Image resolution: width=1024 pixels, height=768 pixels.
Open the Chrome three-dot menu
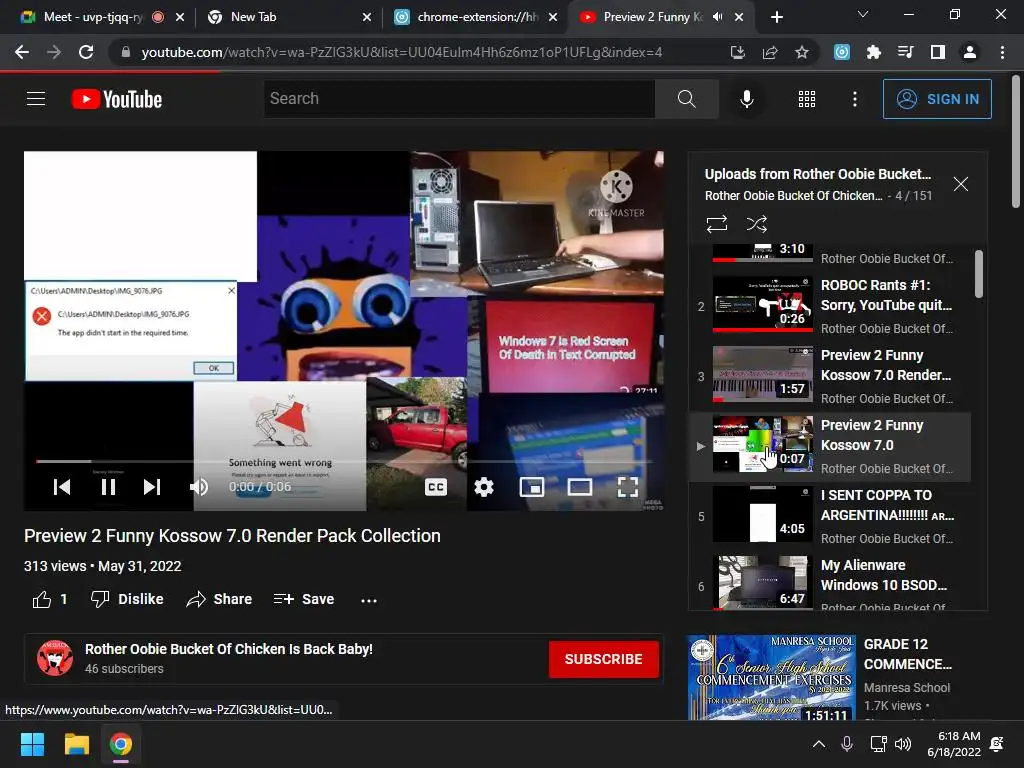[1002, 52]
